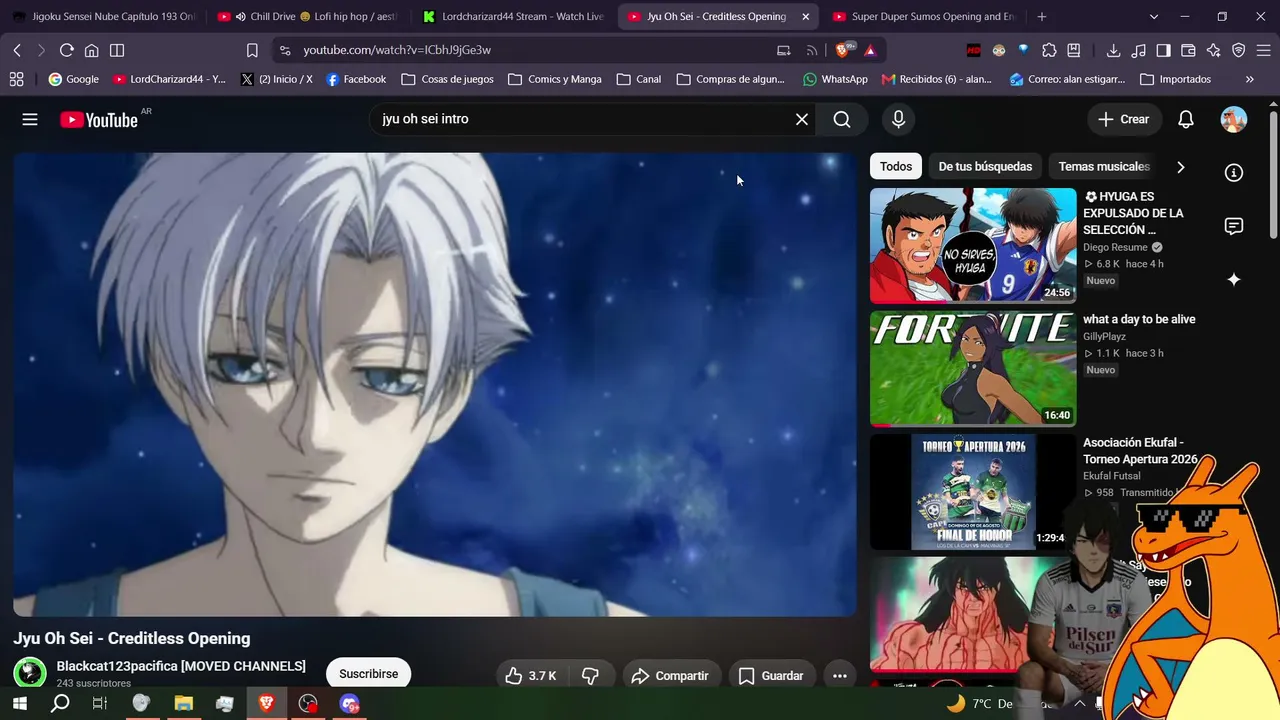Open the Fortnite what a day thumbnail
This screenshot has width=1280, height=720.
[973, 369]
